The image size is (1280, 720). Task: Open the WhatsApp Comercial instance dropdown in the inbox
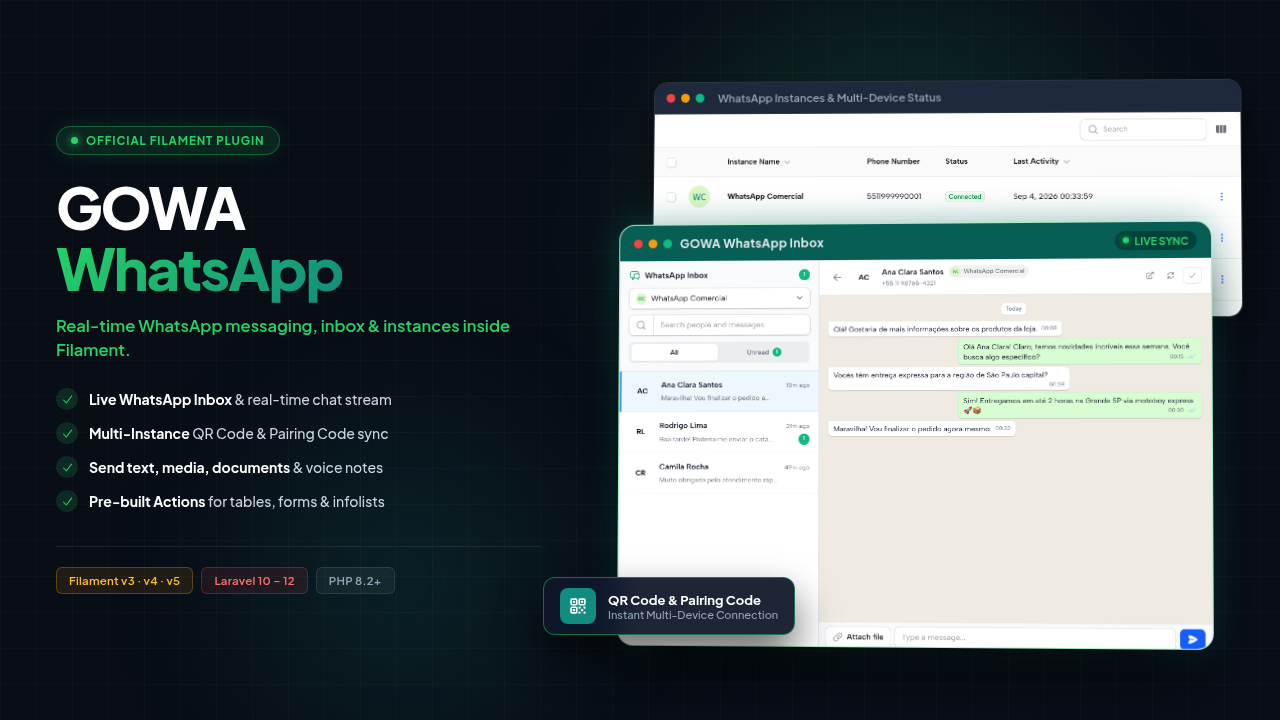click(719, 298)
